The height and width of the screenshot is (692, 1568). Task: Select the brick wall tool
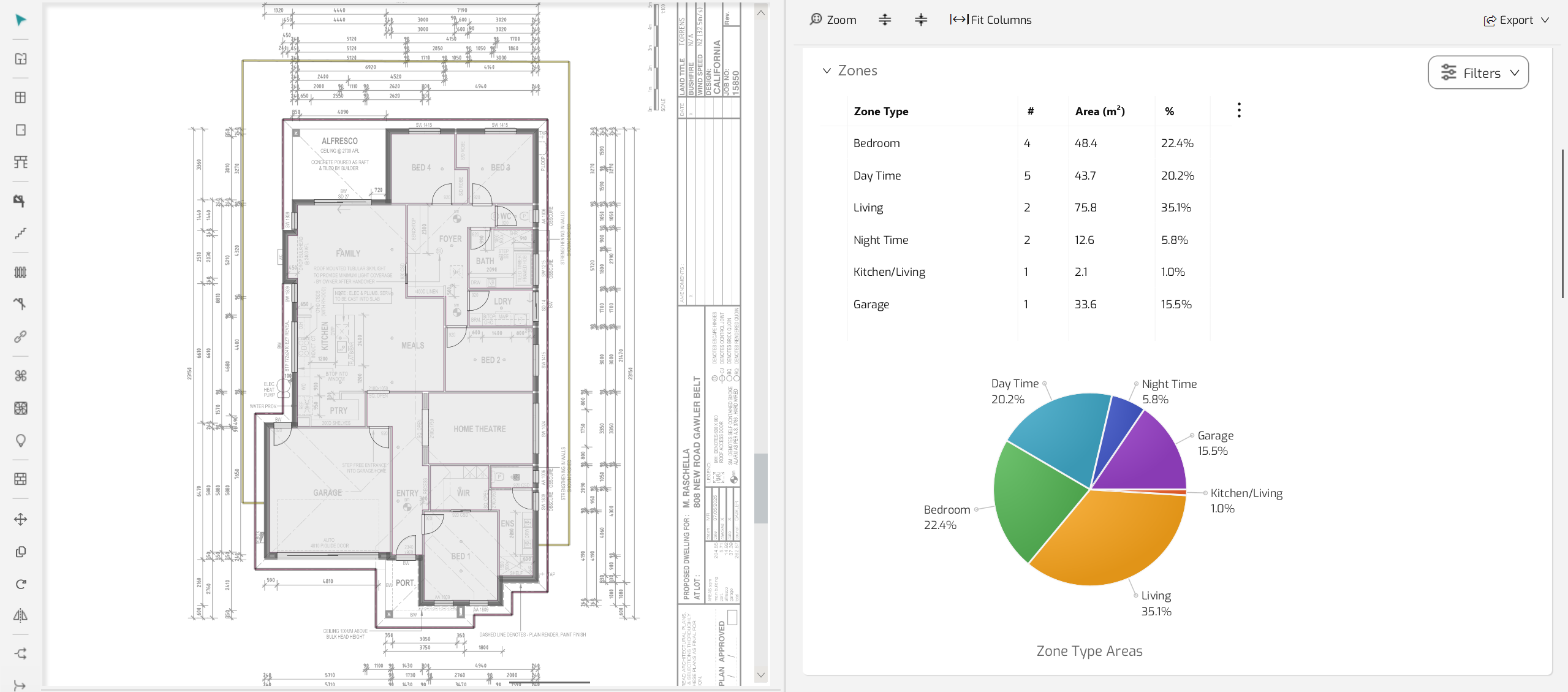20,479
